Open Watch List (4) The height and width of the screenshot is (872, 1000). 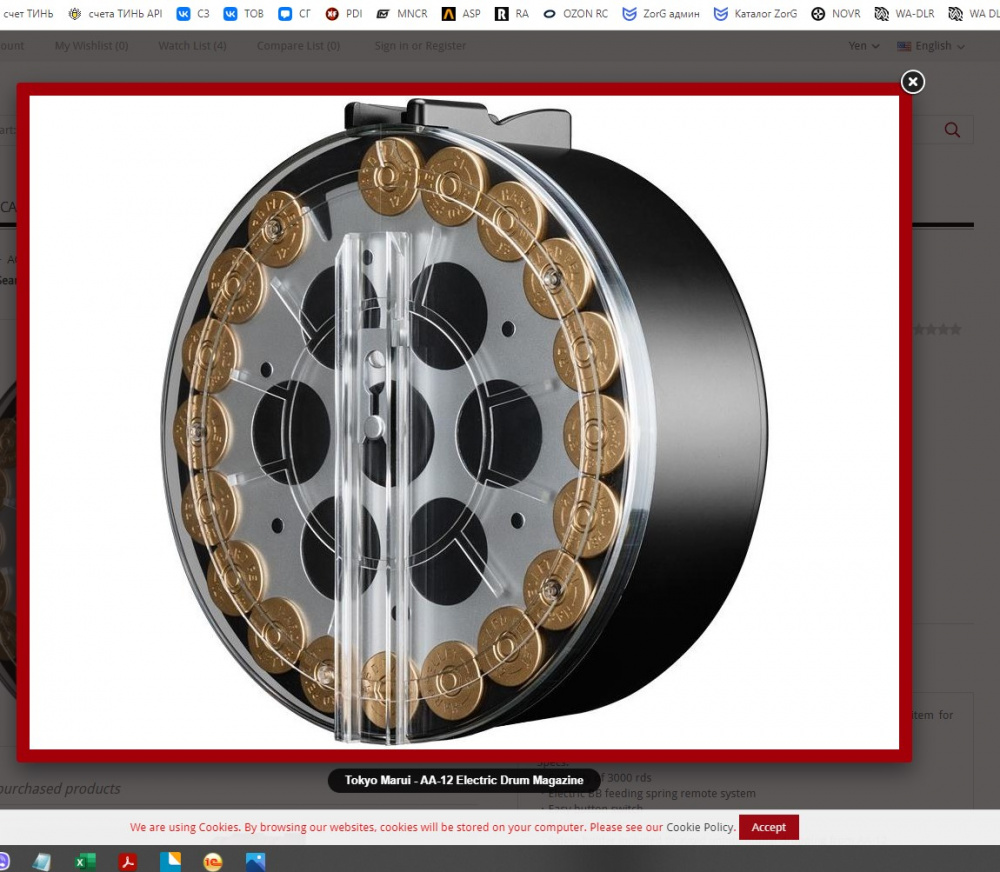coord(192,46)
